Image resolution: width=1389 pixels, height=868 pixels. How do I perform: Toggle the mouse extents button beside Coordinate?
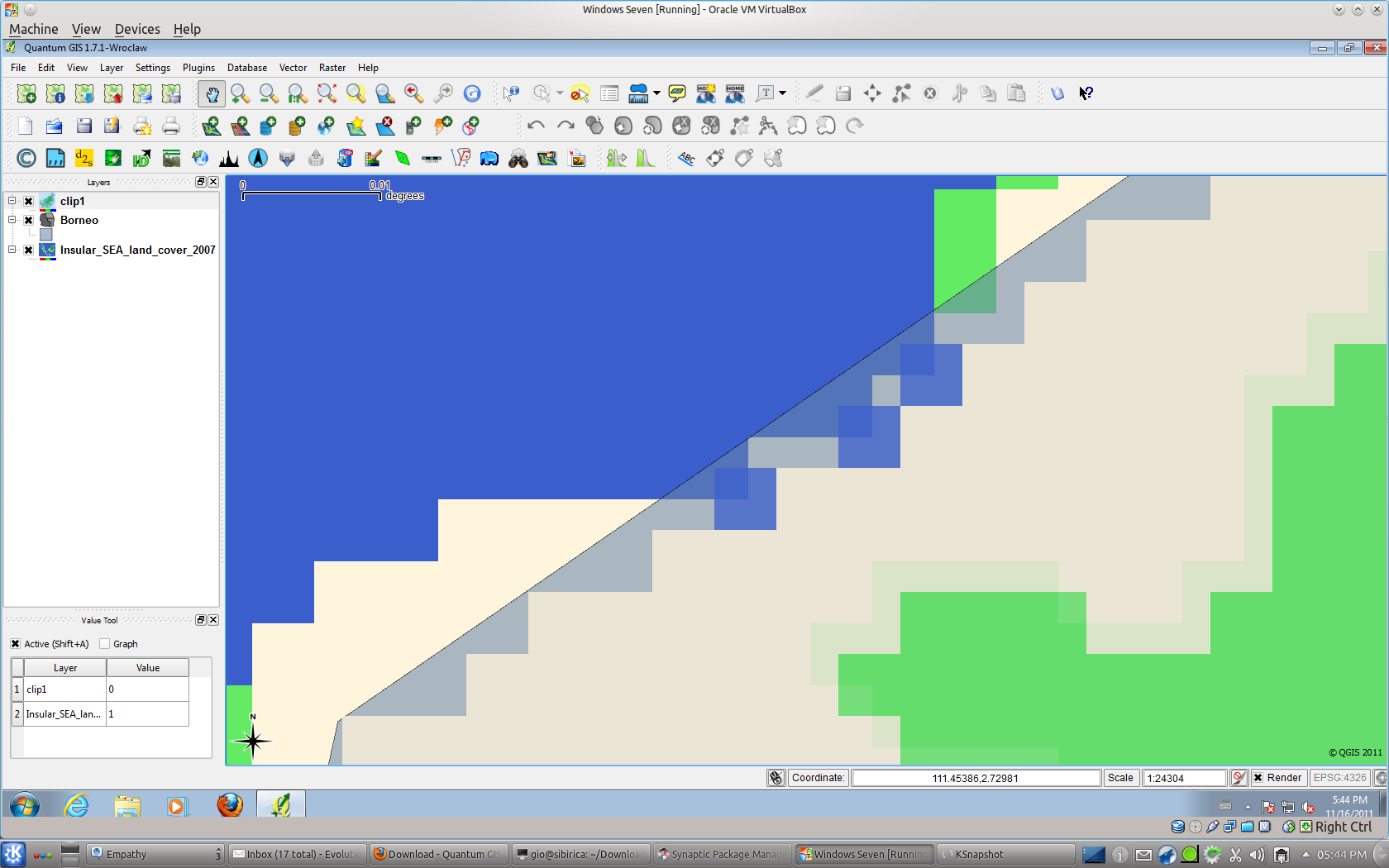coord(776,778)
